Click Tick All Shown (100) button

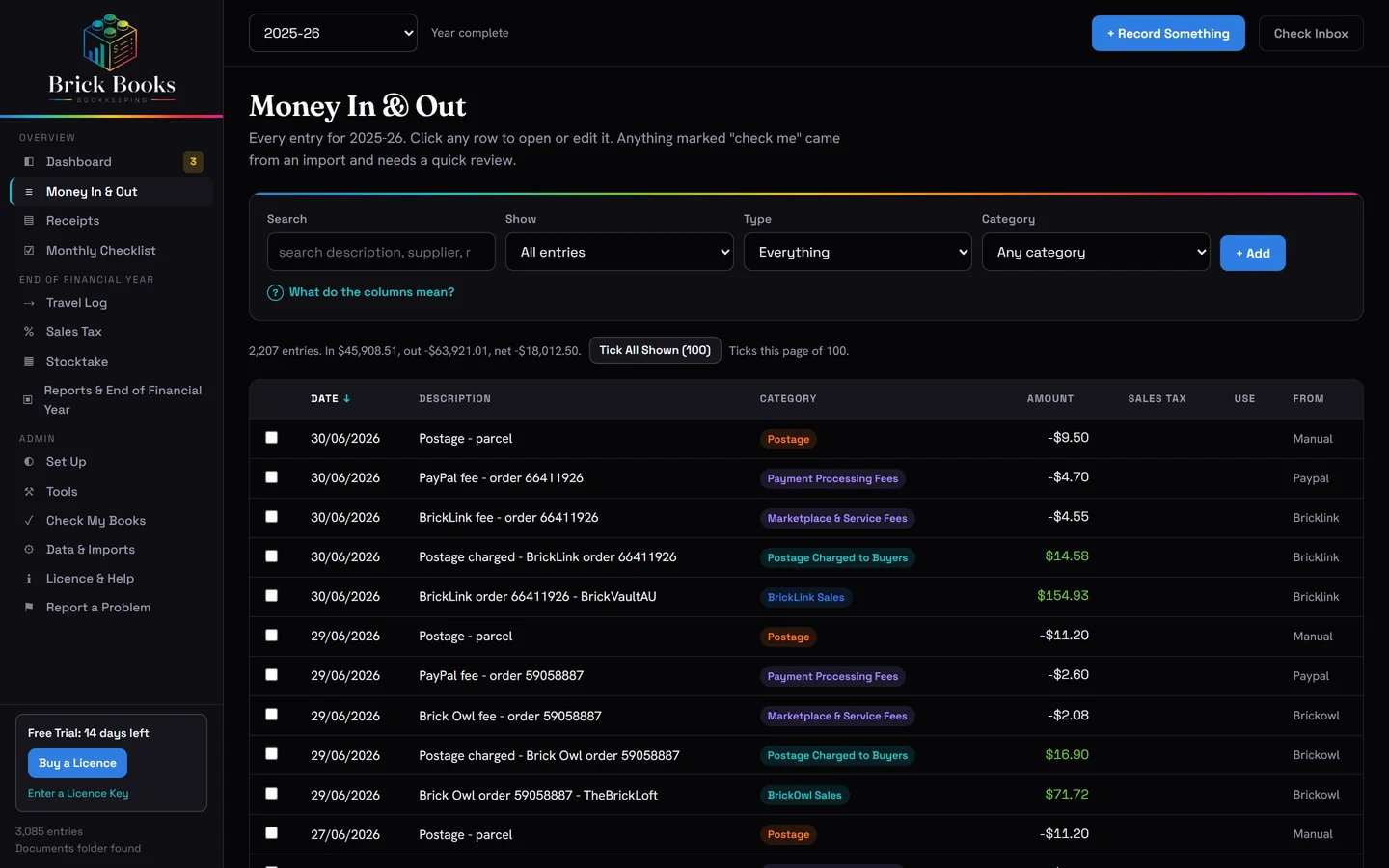pos(655,350)
